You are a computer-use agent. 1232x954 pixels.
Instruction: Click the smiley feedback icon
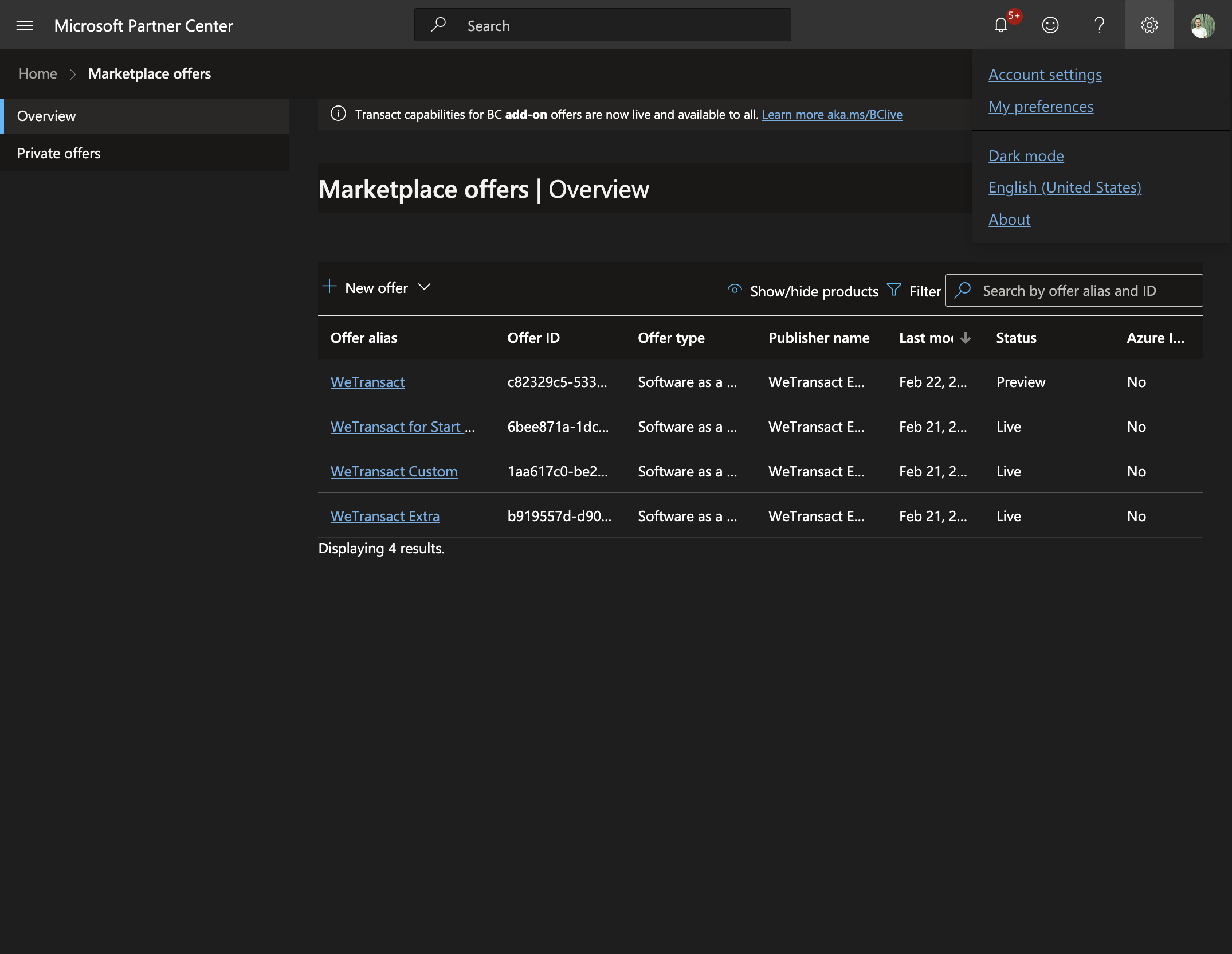coord(1050,25)
